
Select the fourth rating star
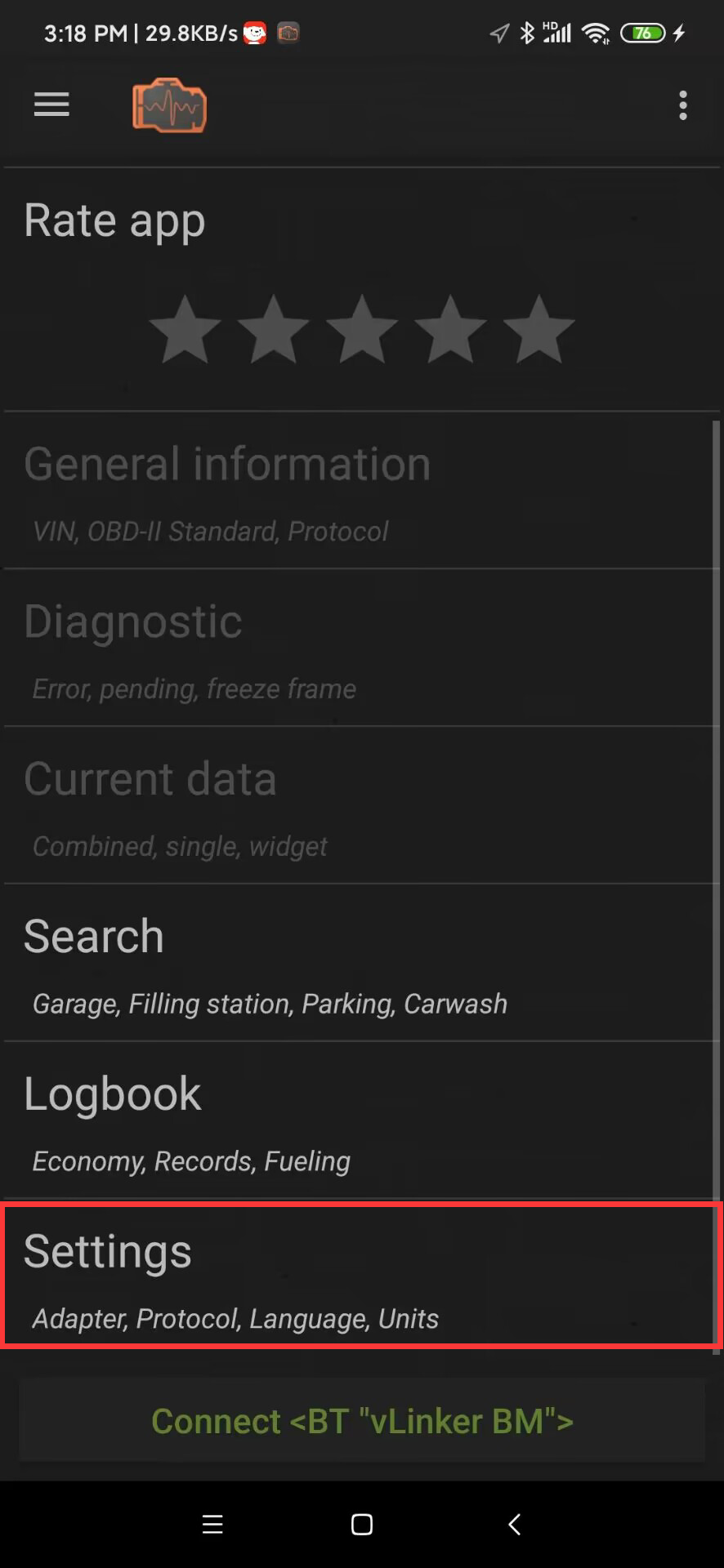[450, 330]
